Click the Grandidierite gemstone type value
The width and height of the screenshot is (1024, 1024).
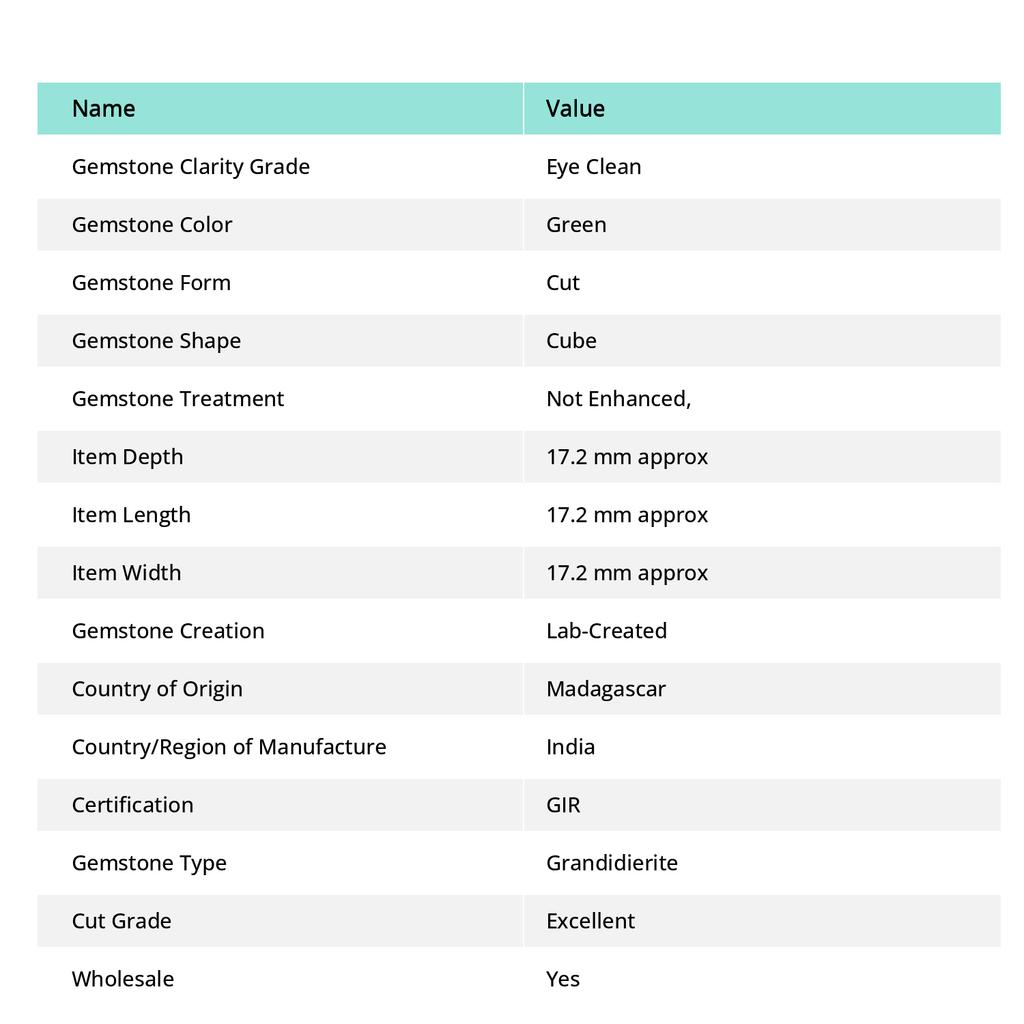611,863
